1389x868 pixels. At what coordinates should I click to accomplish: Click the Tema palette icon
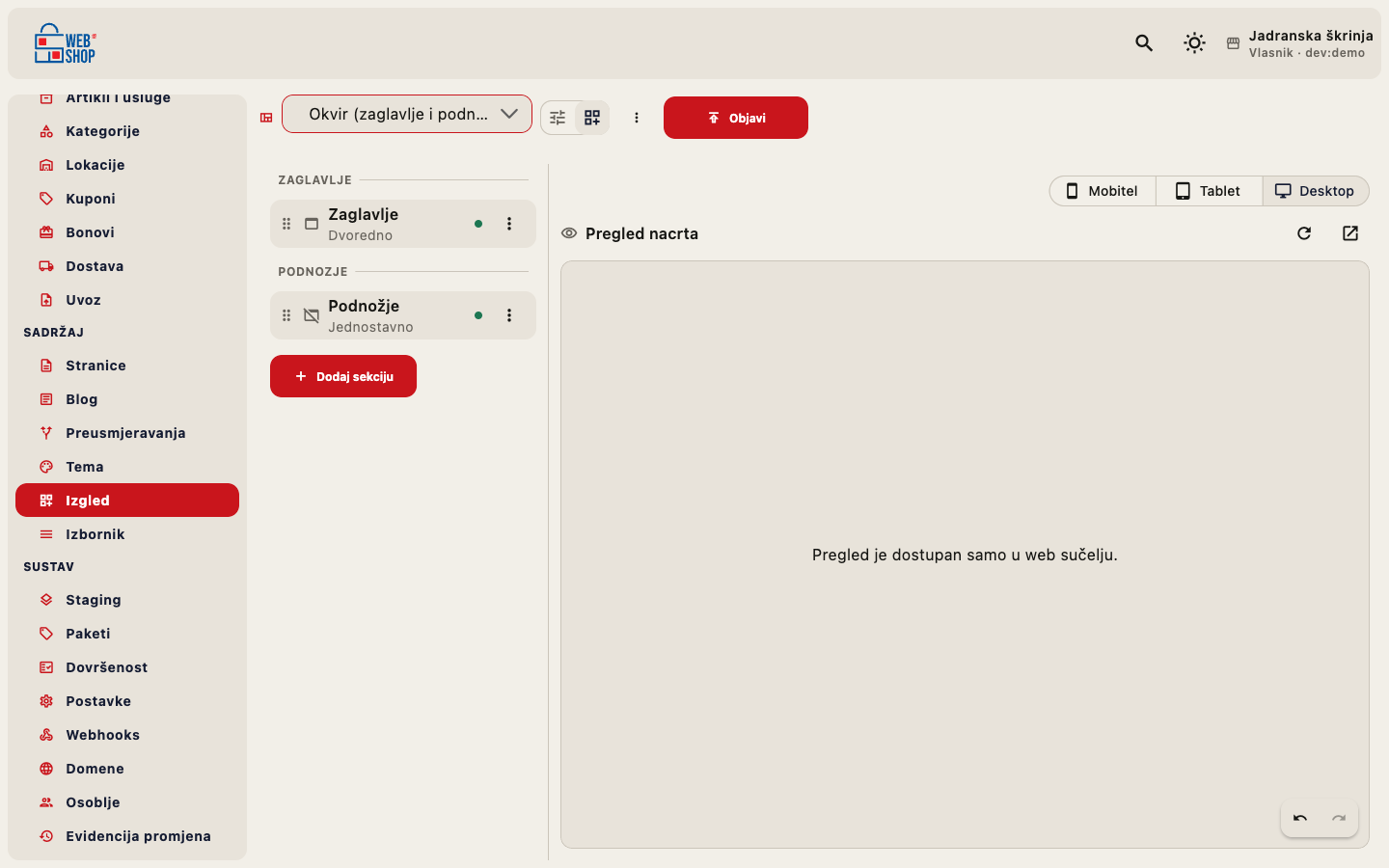coord(46,467)
